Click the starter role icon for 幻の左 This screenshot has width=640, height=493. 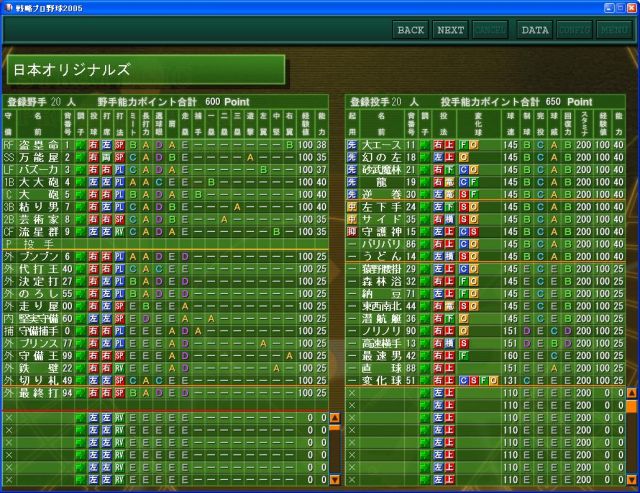pyautogui.click(x=352, y=158)
